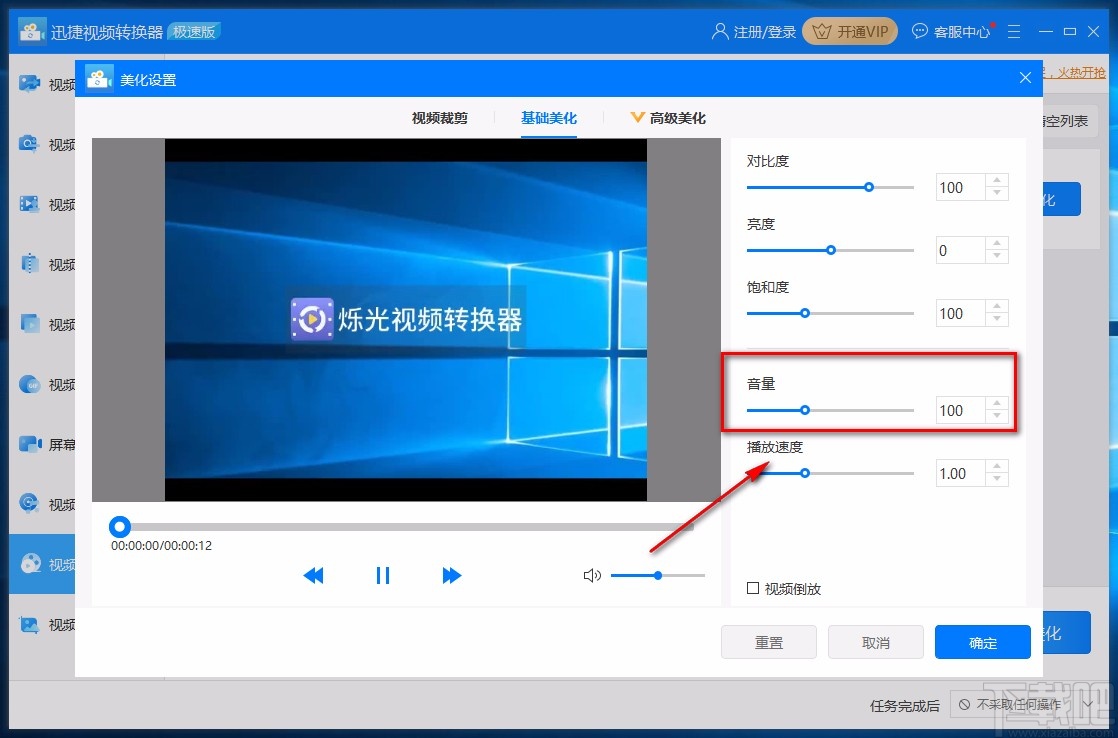
Task: Mute audio via the speaker icon
Action: pyautogui.click(x=592, y=575)
